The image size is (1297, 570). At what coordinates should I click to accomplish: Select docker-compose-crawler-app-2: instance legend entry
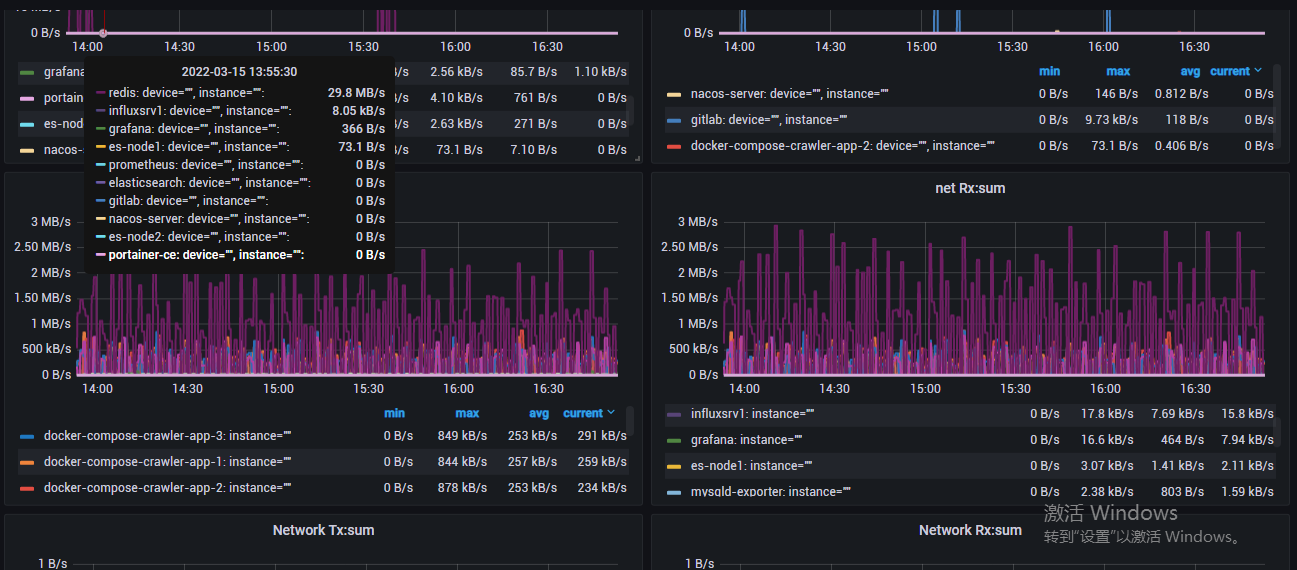167,487
